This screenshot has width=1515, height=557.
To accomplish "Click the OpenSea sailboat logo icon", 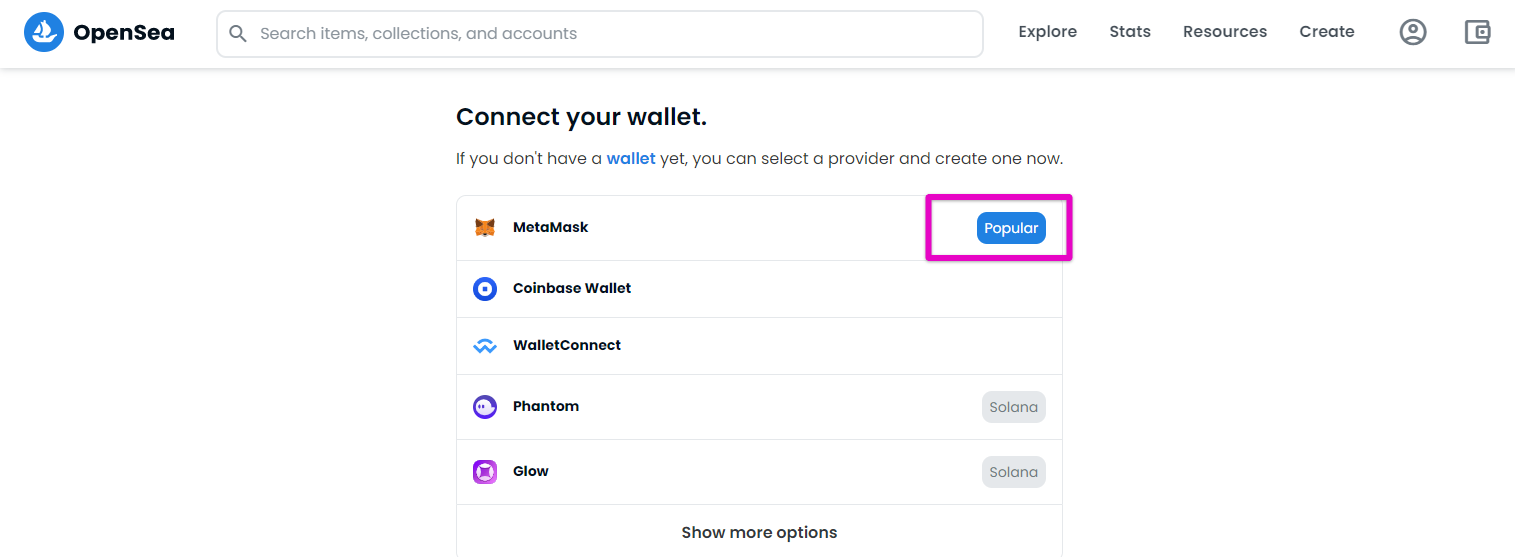I will tap(44, 33).
